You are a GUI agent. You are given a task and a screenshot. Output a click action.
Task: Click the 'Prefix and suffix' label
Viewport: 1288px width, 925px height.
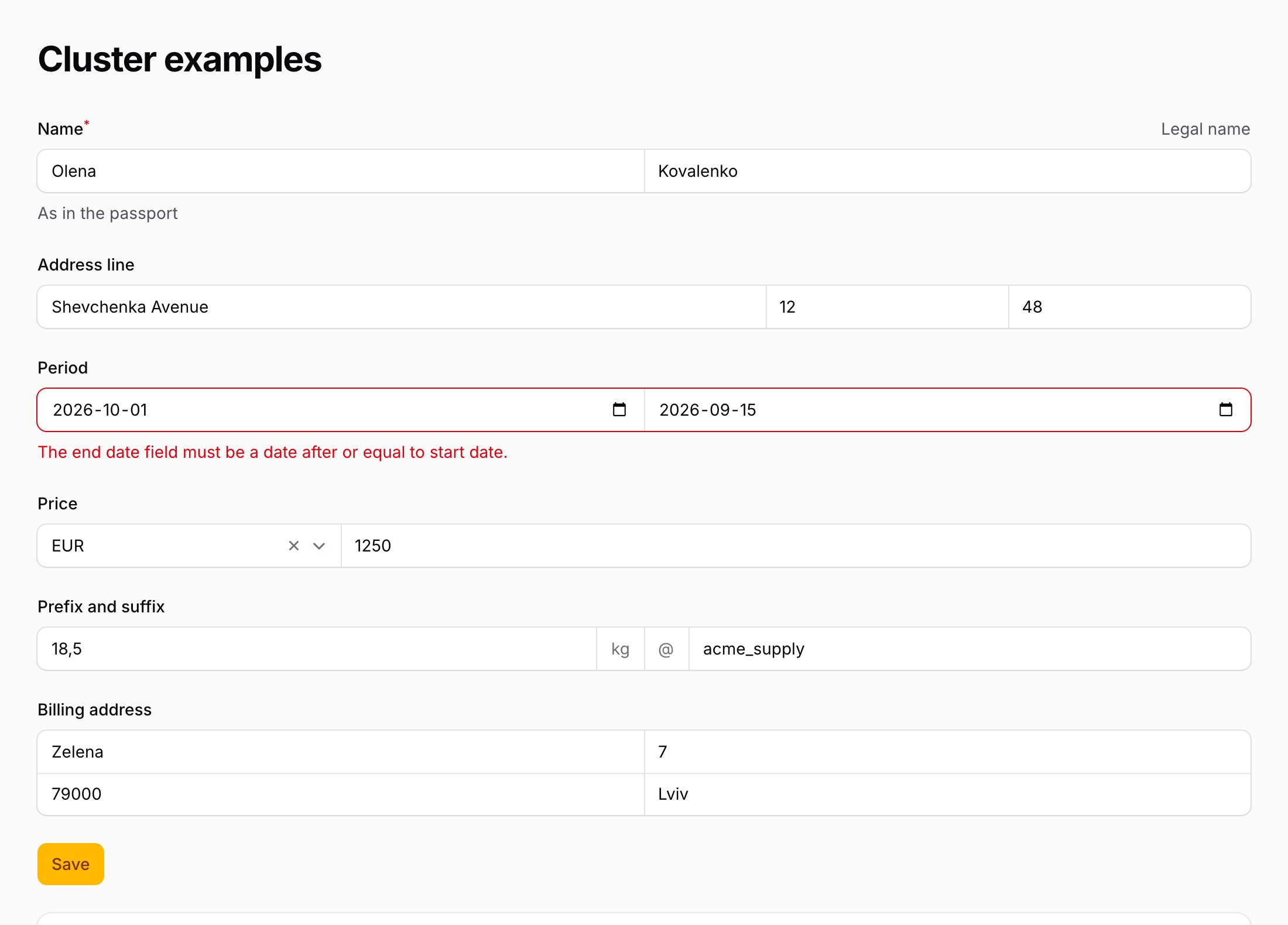pyautogui.click(x=101, y=607)
